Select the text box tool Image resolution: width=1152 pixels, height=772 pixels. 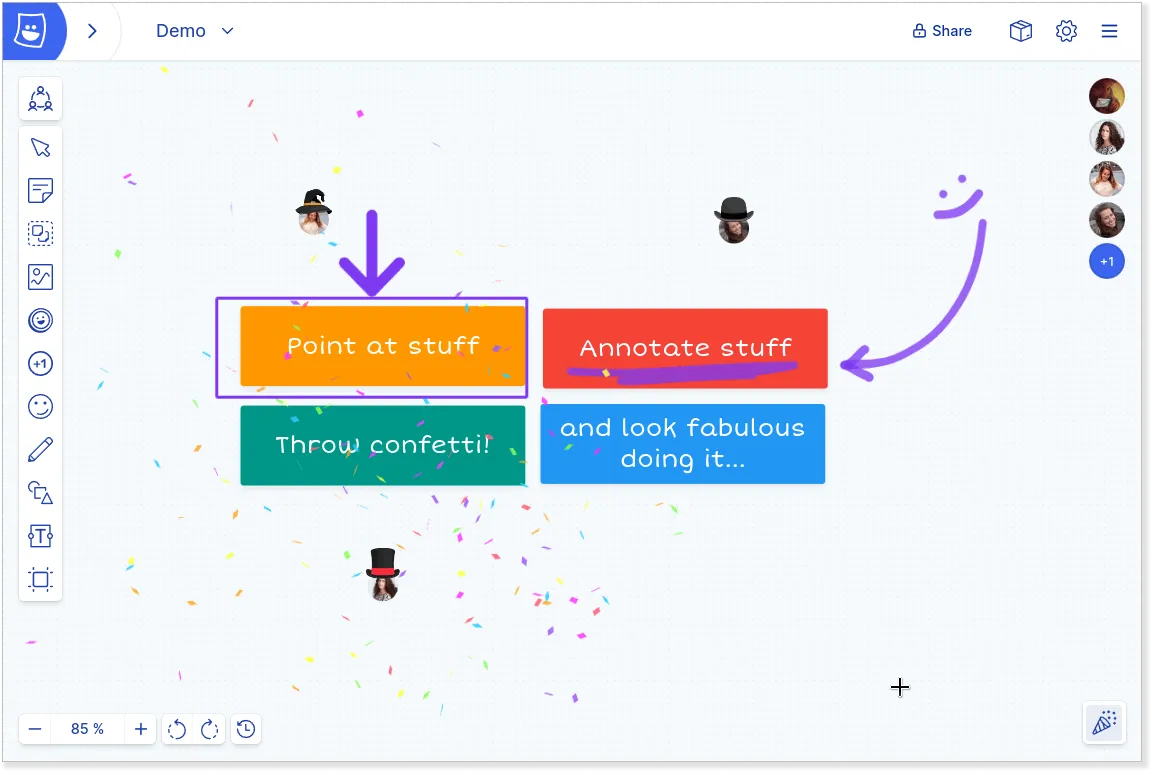click(41, 536)
